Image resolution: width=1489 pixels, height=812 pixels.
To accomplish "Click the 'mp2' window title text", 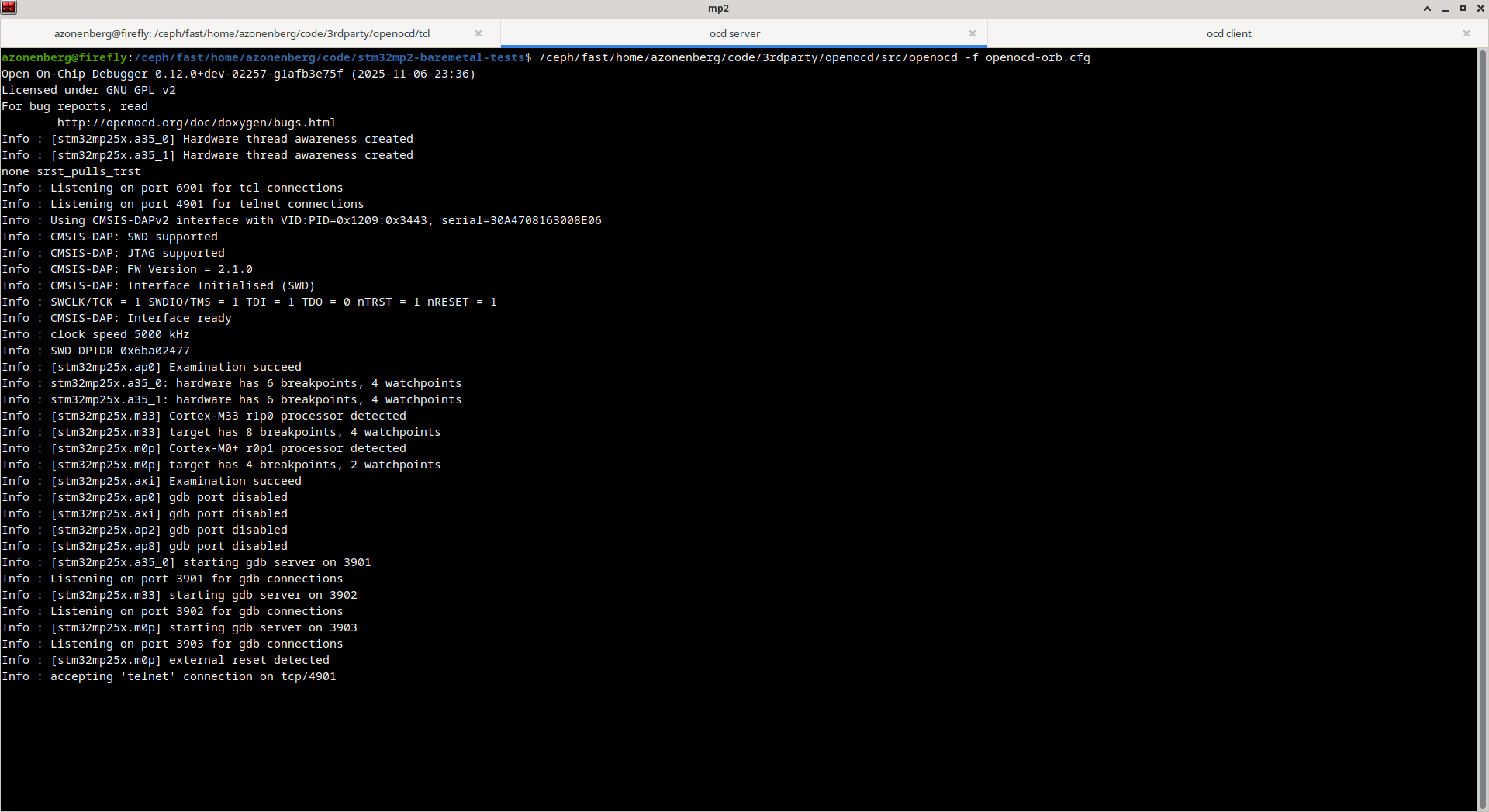I will (718, 9).
